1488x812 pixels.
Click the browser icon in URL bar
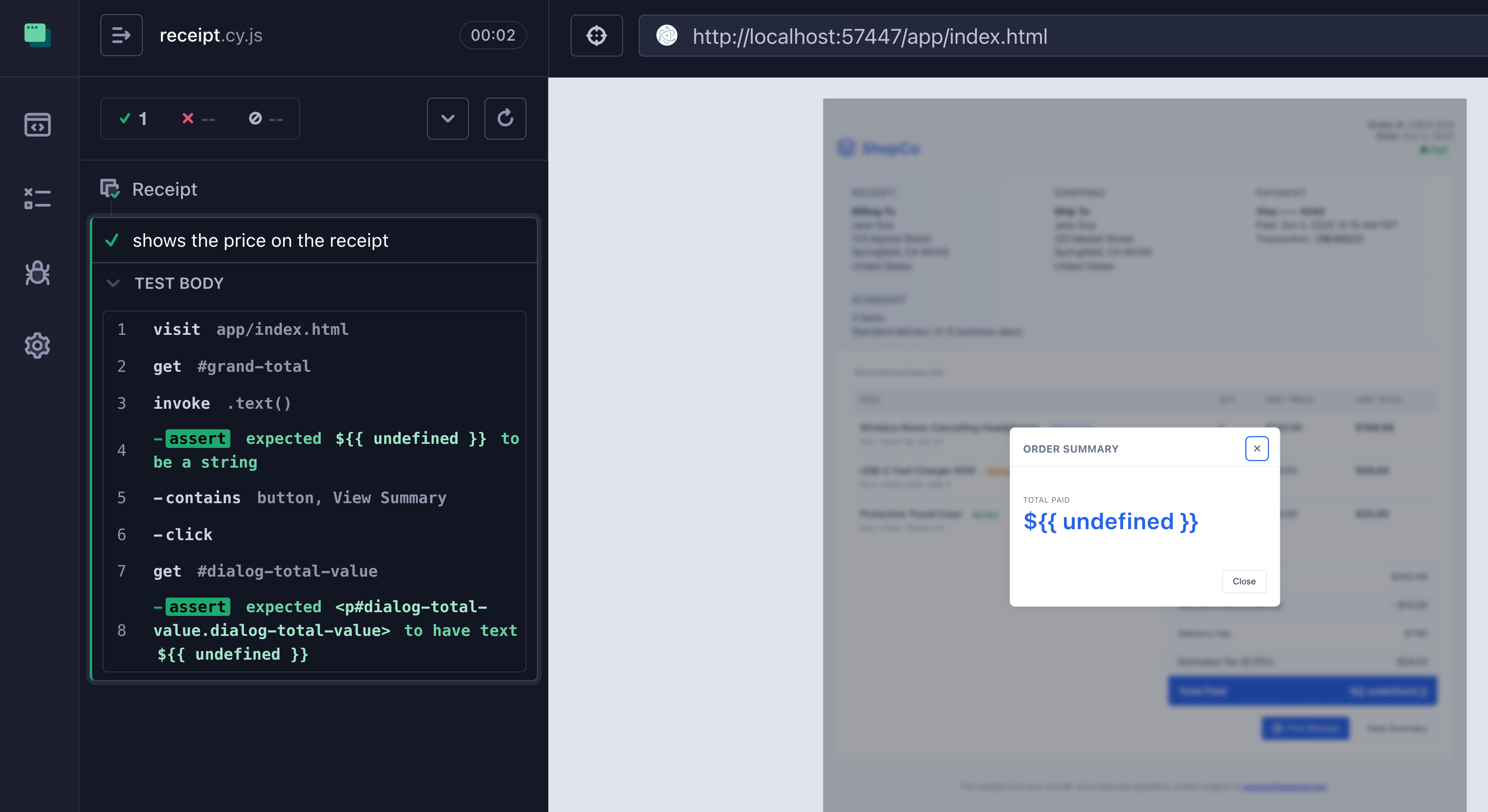[x=666, y=36]
